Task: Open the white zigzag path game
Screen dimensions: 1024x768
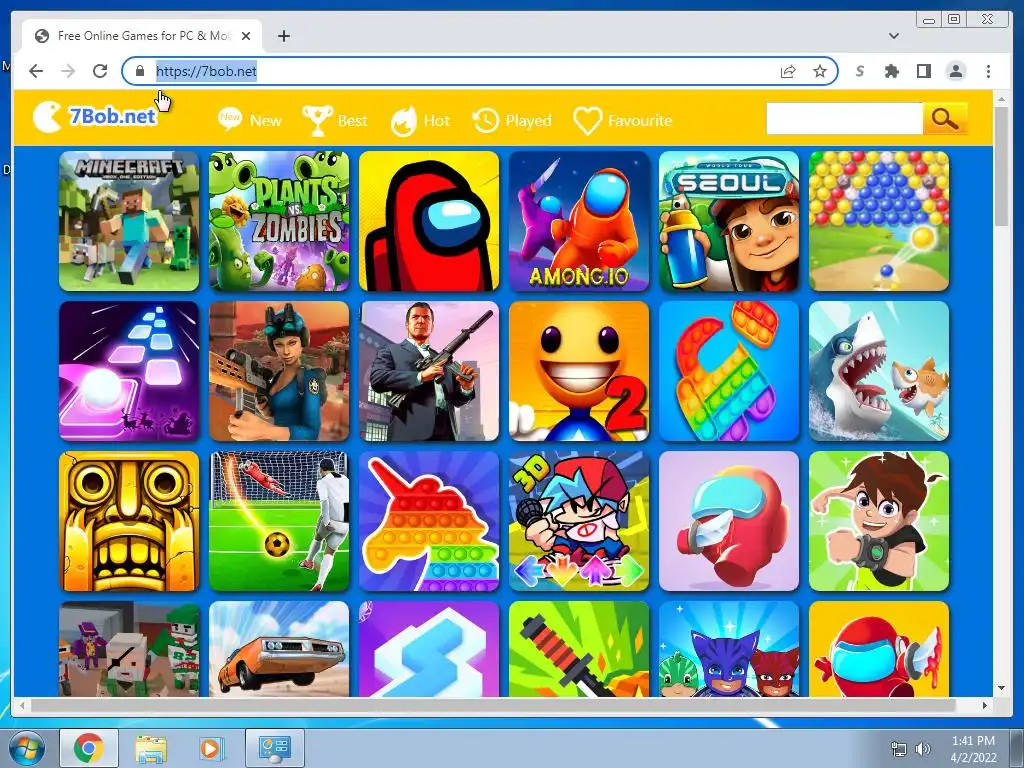Action: pos(429,649)
